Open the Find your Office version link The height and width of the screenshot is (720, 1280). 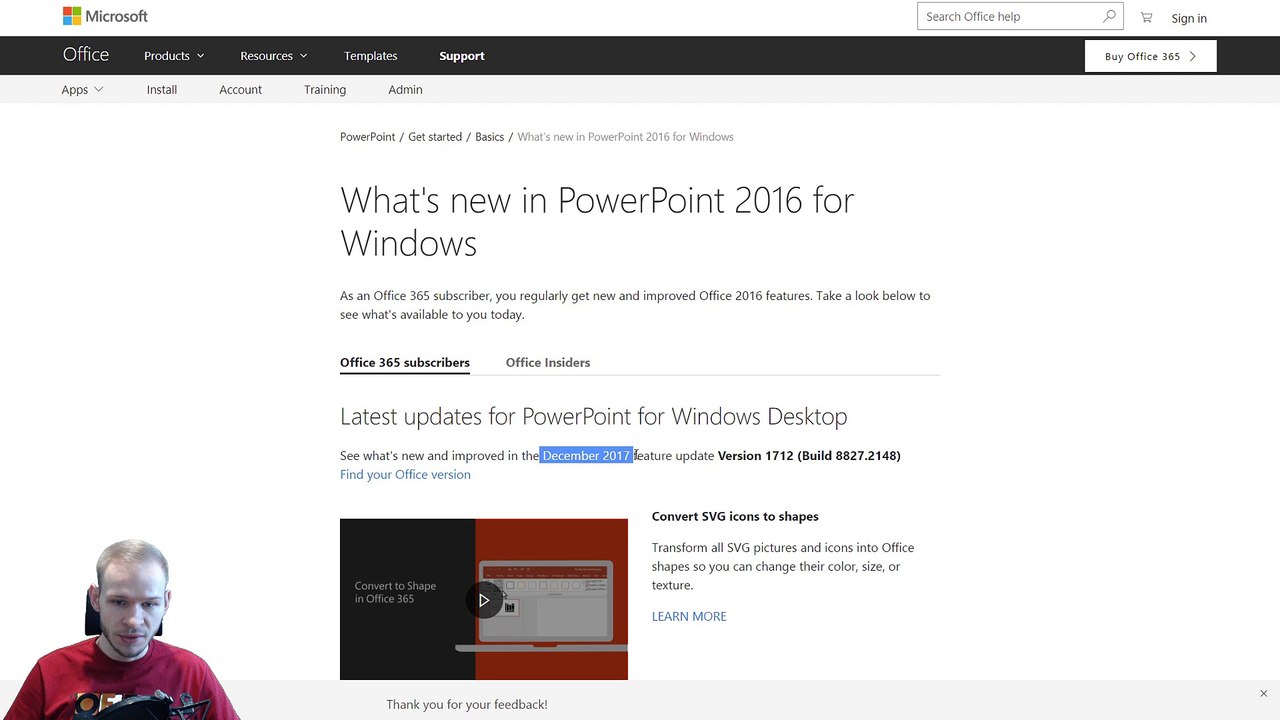pyautogui.click(x=405, y=475)
